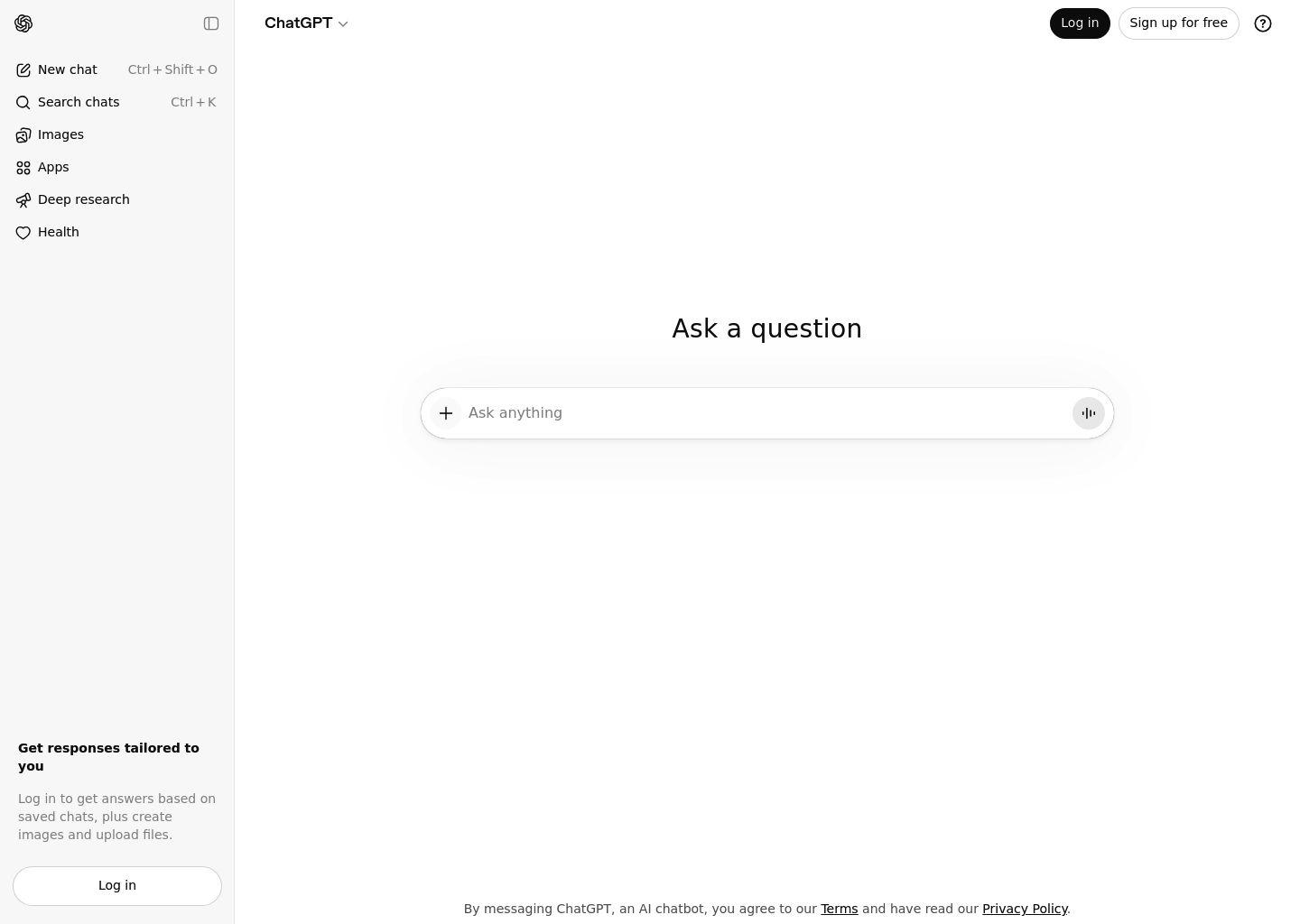Open the Privacy Policy link

1025,909
